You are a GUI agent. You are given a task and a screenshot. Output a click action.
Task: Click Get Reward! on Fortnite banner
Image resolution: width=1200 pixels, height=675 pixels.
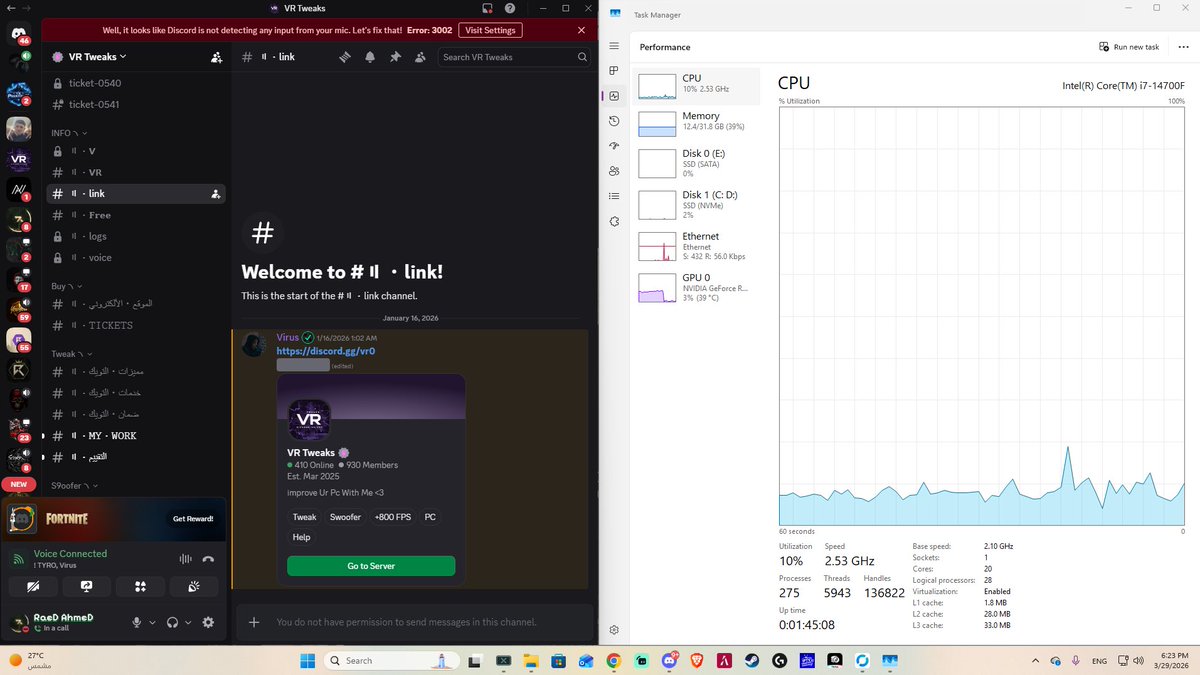coord(193,519)
